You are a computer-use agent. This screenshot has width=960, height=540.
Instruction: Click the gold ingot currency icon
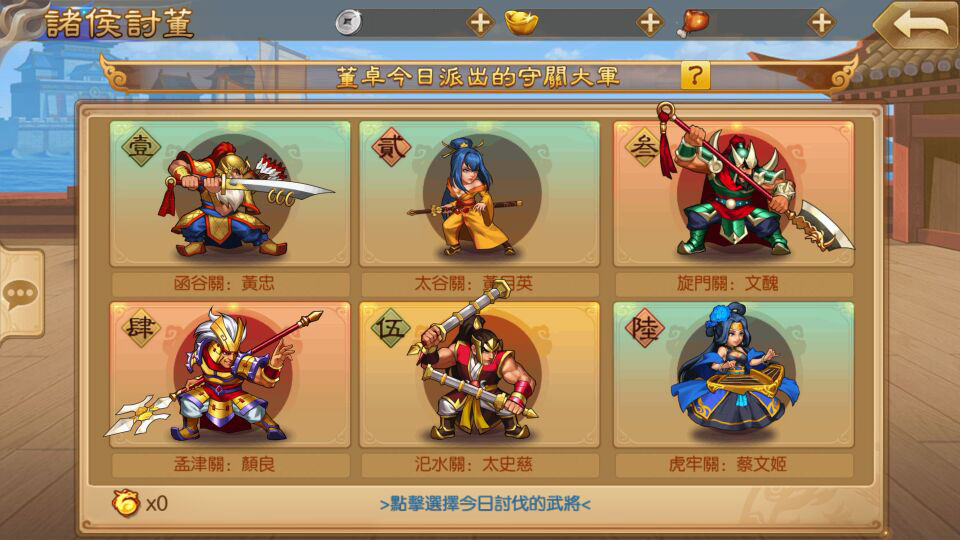pos(521,23)
